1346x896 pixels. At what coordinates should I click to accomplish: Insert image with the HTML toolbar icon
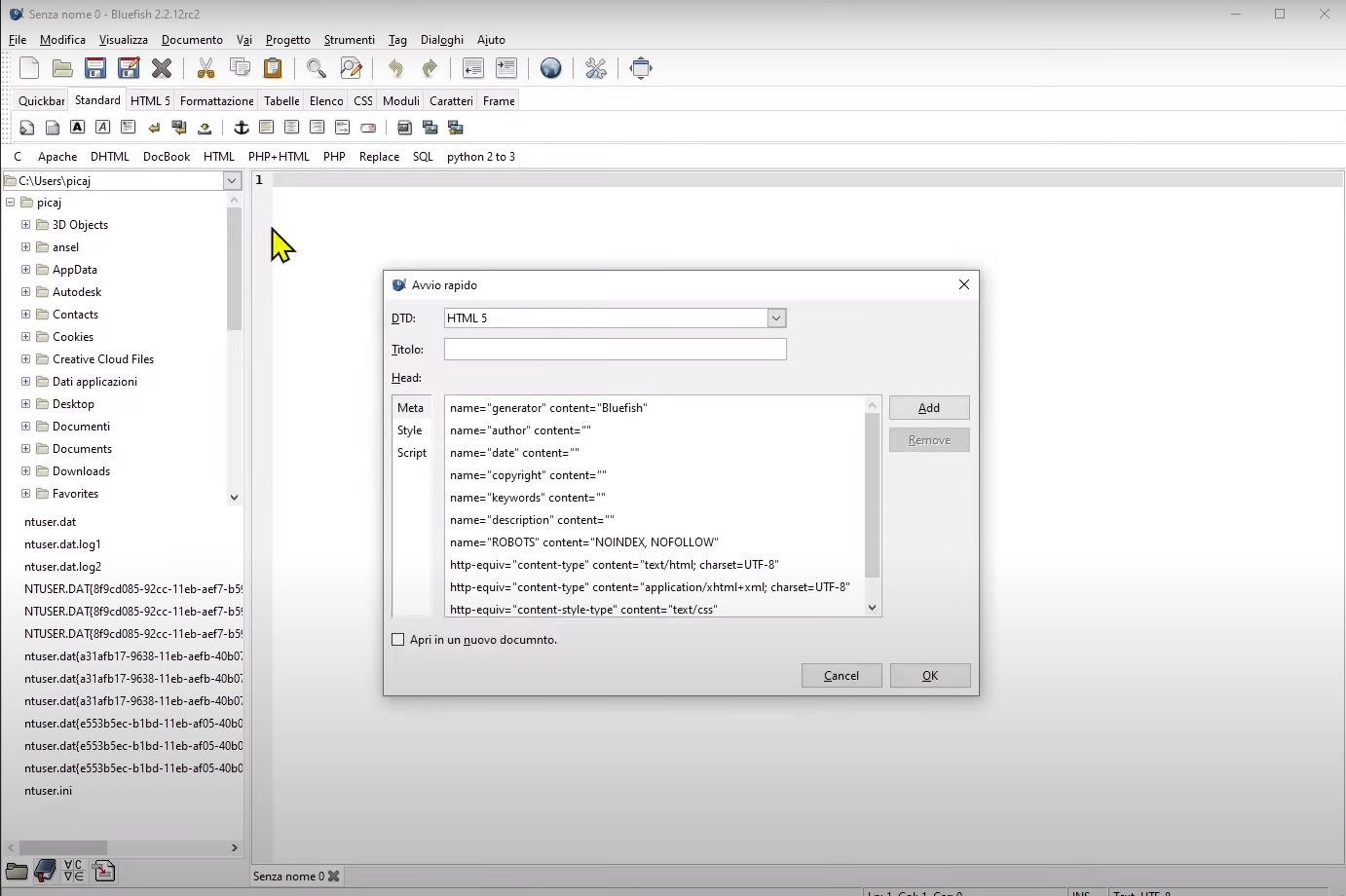coord(405,128)
